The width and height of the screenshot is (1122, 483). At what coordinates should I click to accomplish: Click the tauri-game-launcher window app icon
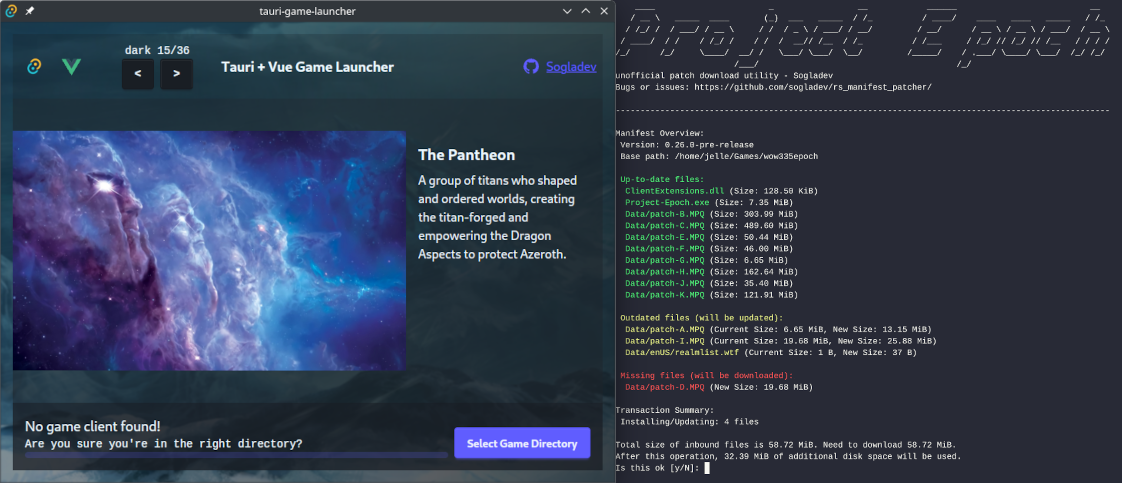[12, 11]
